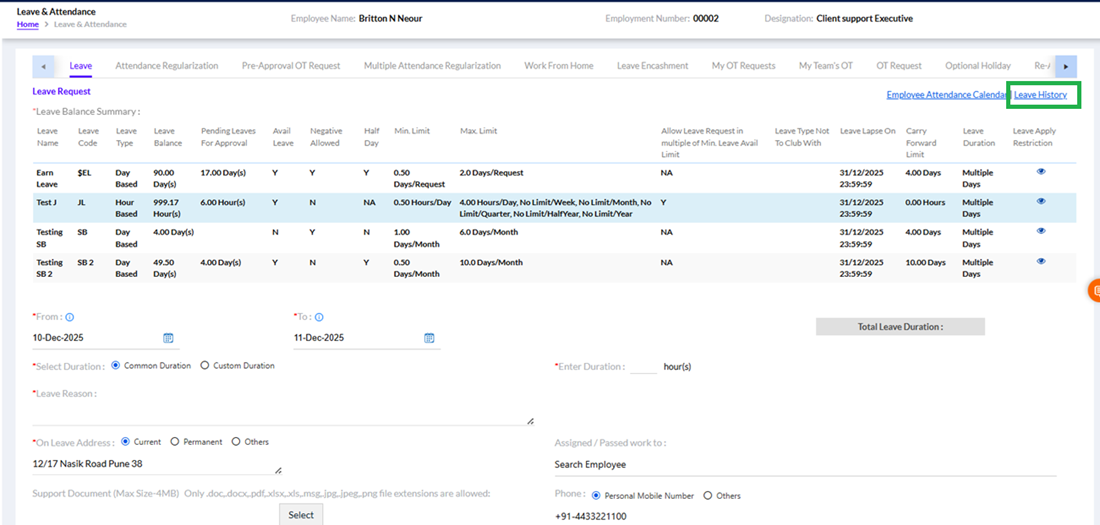
Task: Open the Work From Home tab
Action: [558, 66]
